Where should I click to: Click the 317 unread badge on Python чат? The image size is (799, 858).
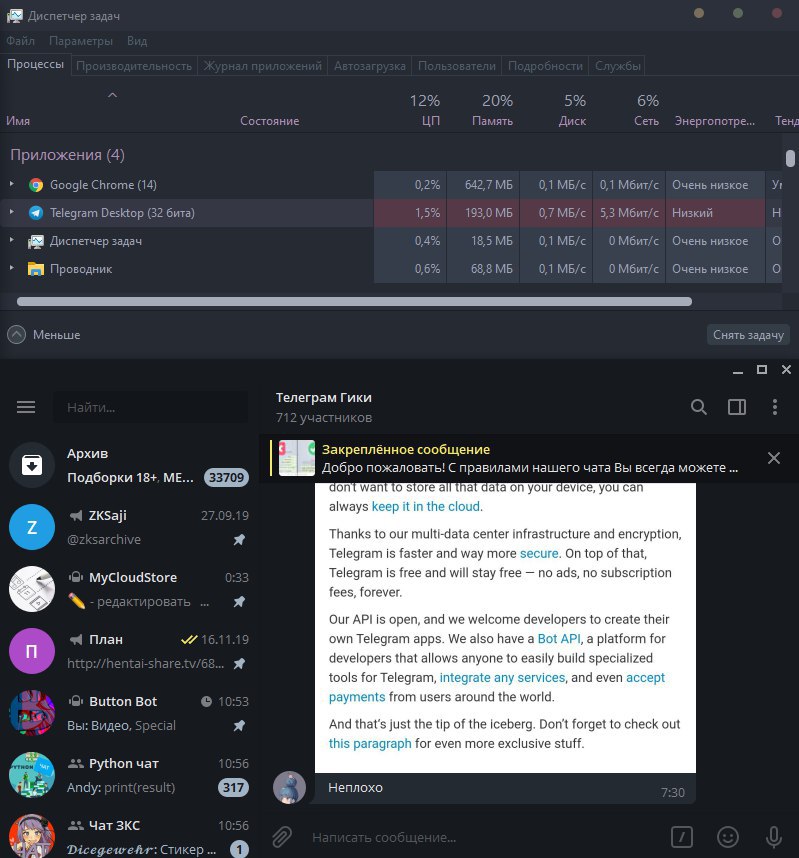tap(233, 787)
